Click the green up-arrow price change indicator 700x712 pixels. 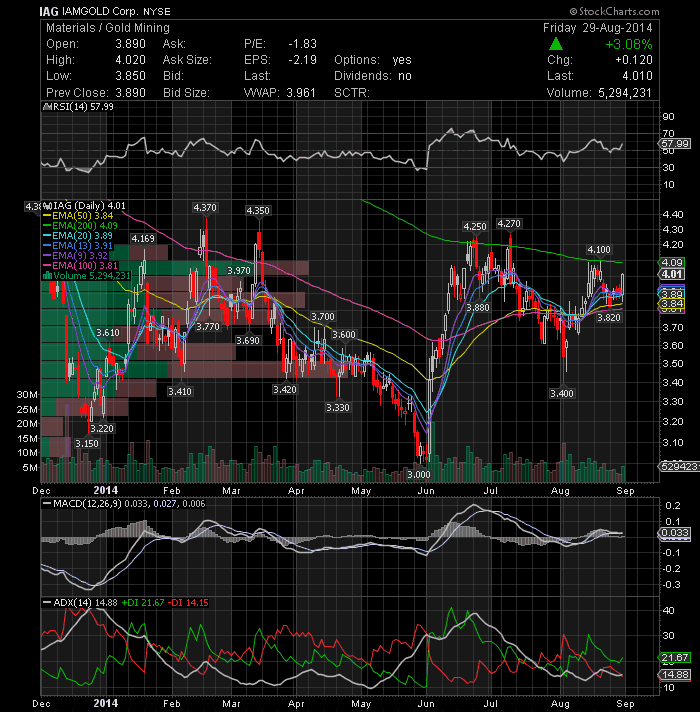(x=556, y=44)
